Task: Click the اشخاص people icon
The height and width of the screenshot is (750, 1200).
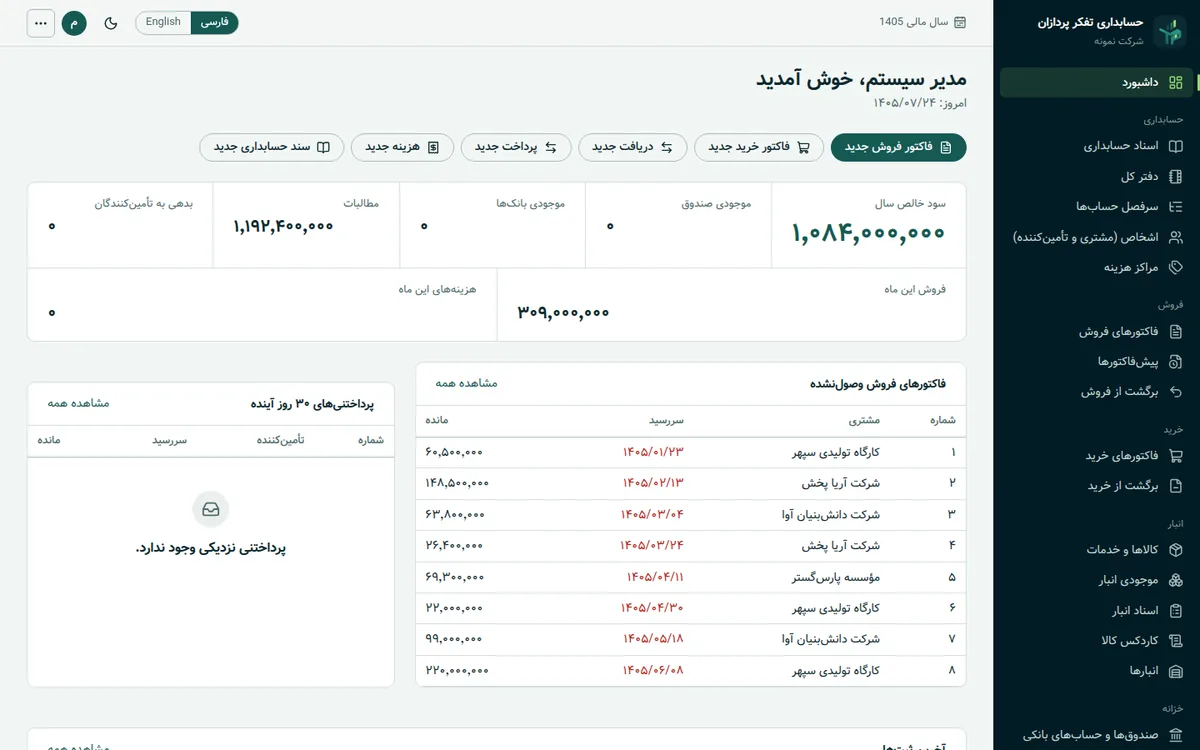Action: 1176,237
